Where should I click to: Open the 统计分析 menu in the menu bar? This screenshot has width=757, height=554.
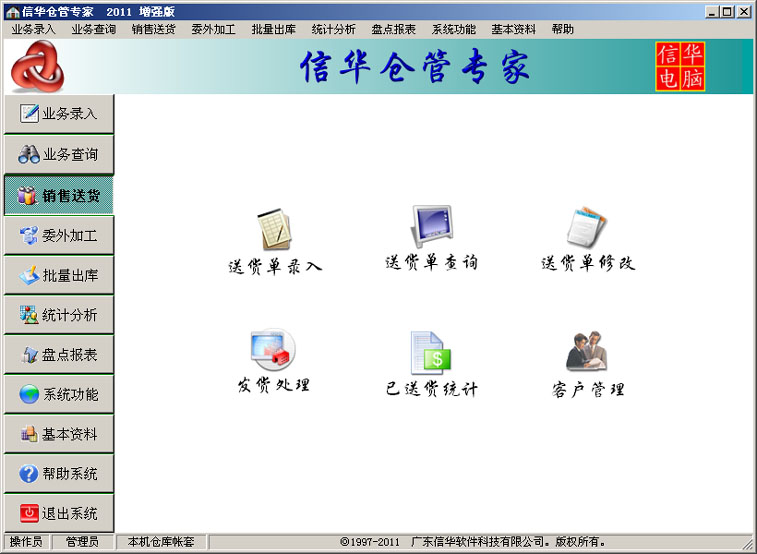tap(334, 29)
